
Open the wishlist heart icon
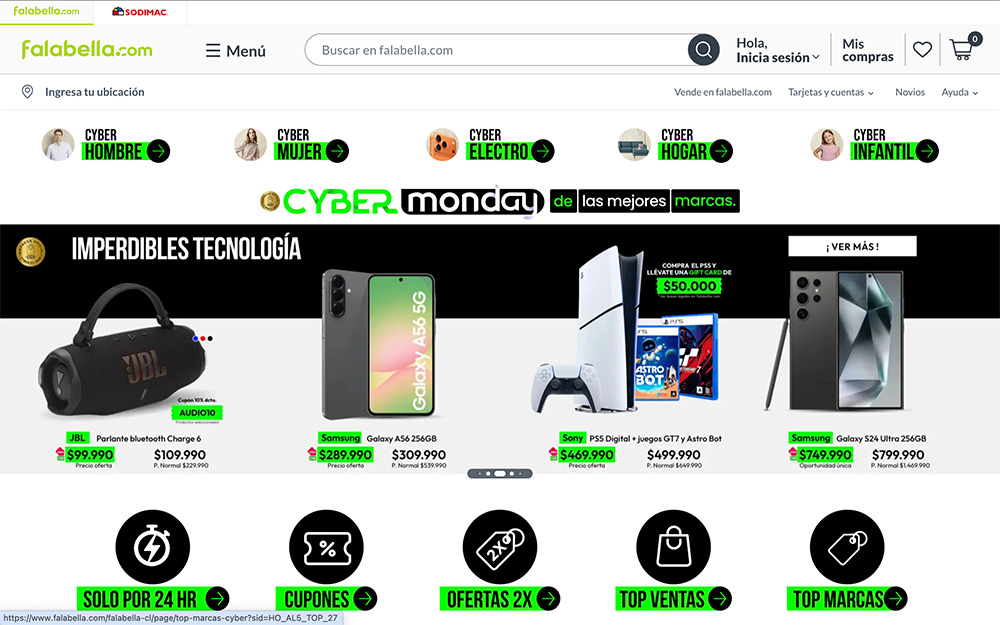[x=922, y=49]
